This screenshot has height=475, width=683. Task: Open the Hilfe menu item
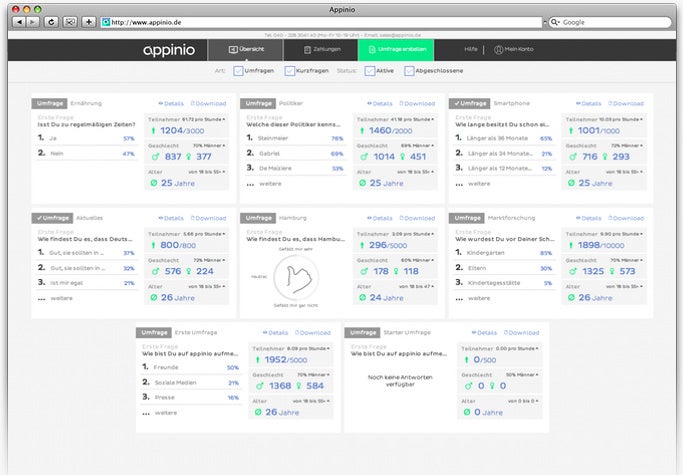coord(470,49)
